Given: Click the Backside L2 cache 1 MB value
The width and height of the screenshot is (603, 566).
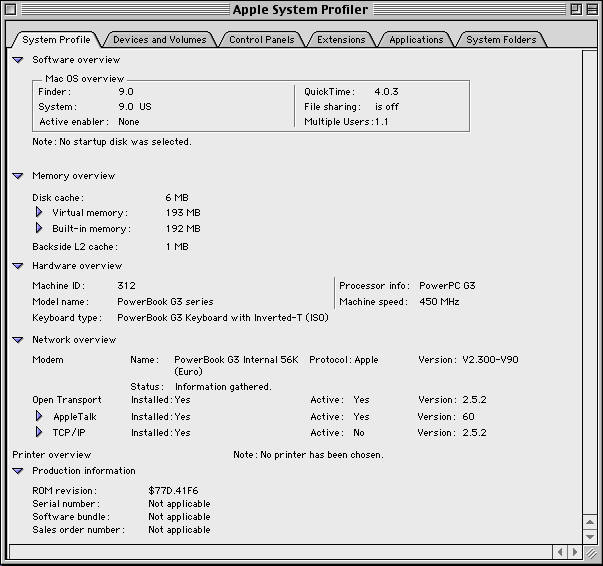Looking at the screenshot, I should point(177,246).
